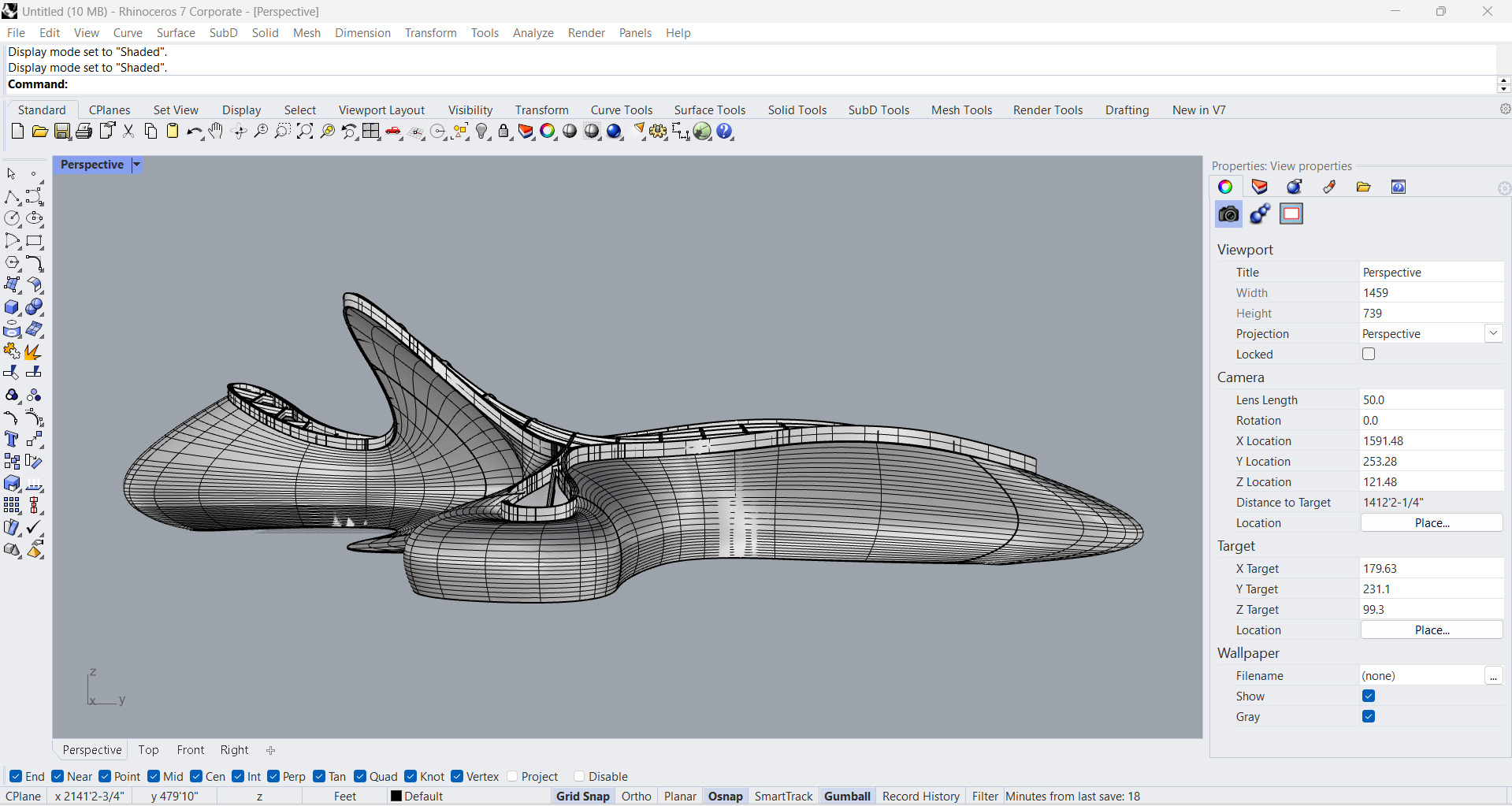Toggle Grid Snap in status bar
Viewport: 1512px width, 806px height.
click(583, 796)
